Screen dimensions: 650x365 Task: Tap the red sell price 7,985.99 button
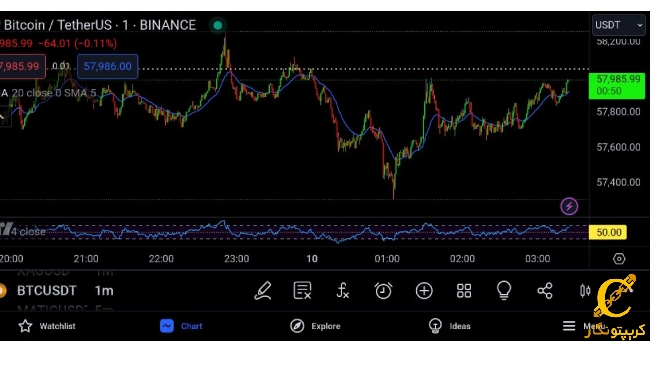[22, 66]
